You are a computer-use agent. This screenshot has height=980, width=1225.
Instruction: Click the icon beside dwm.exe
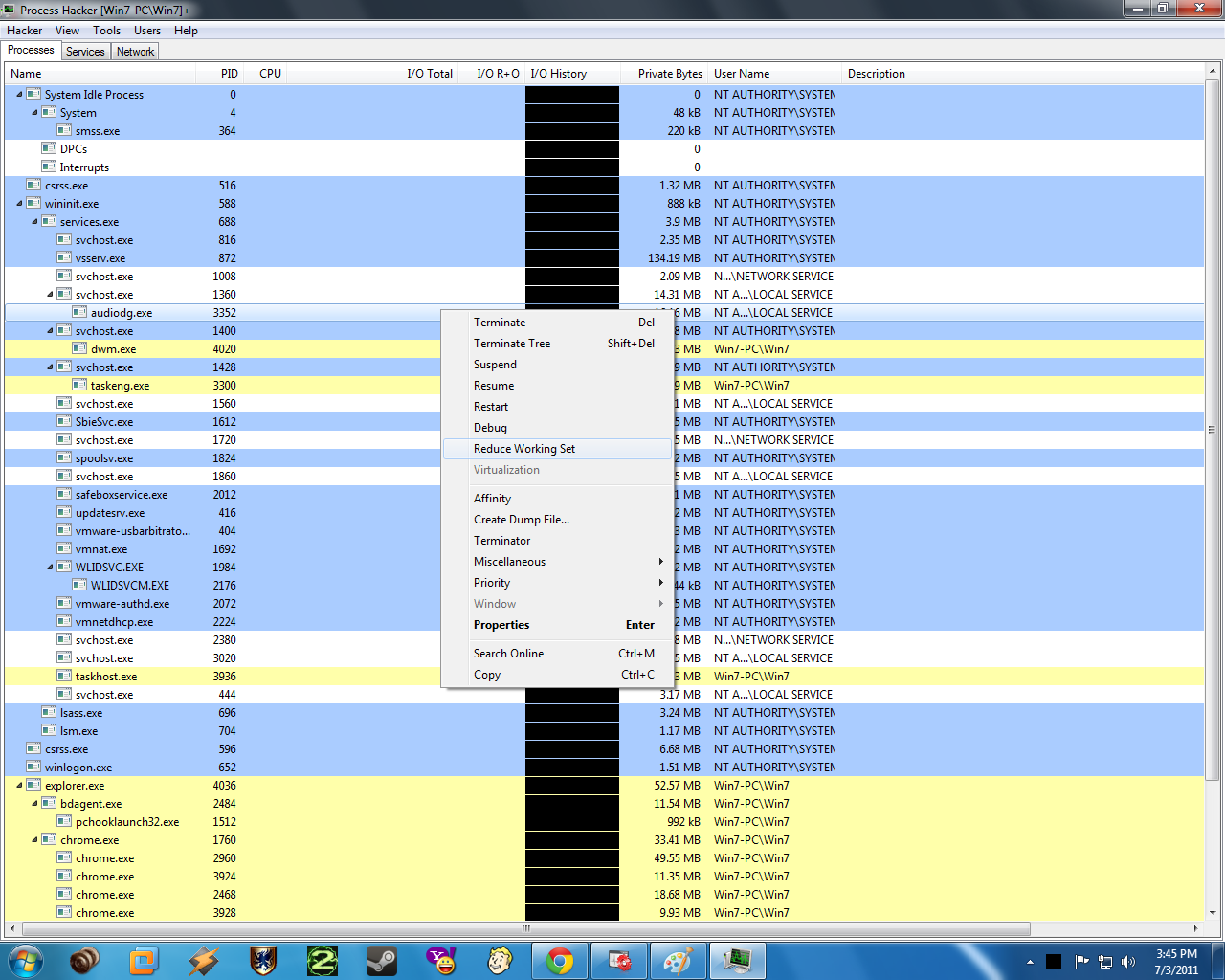click(x=79, y=348)
